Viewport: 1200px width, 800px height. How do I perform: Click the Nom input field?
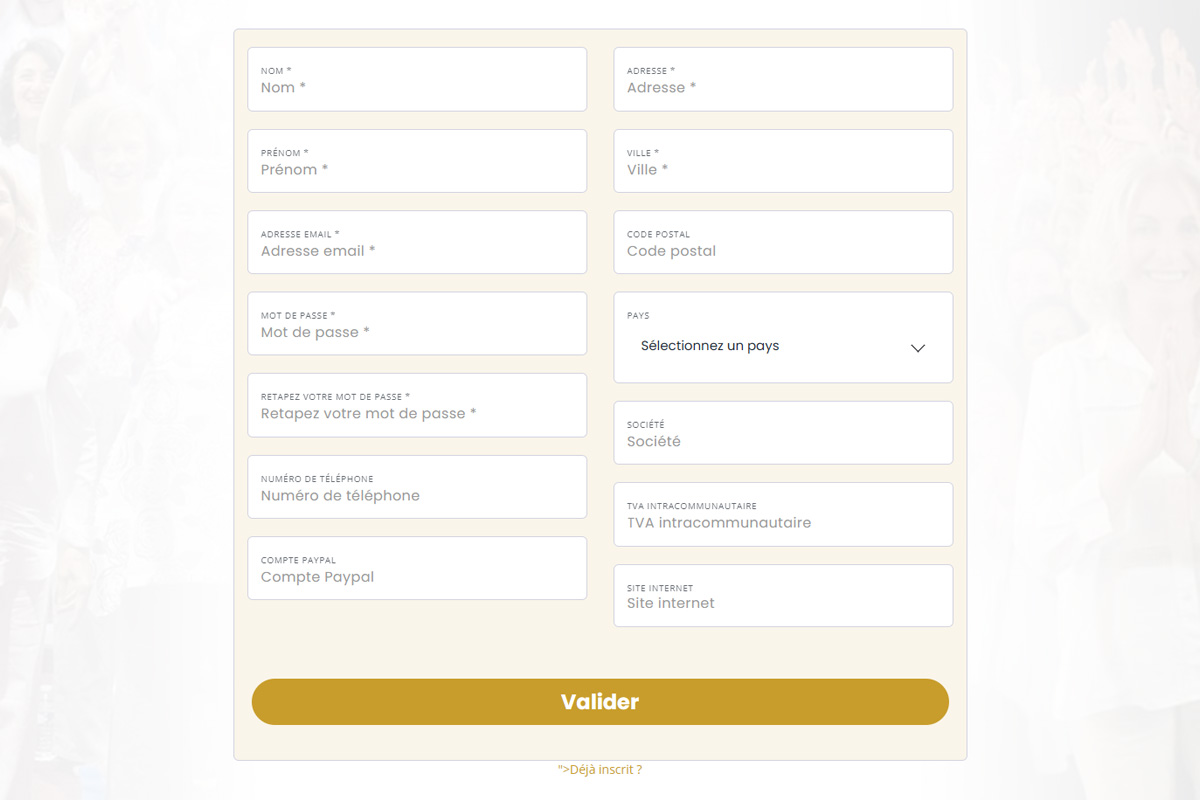416,87
